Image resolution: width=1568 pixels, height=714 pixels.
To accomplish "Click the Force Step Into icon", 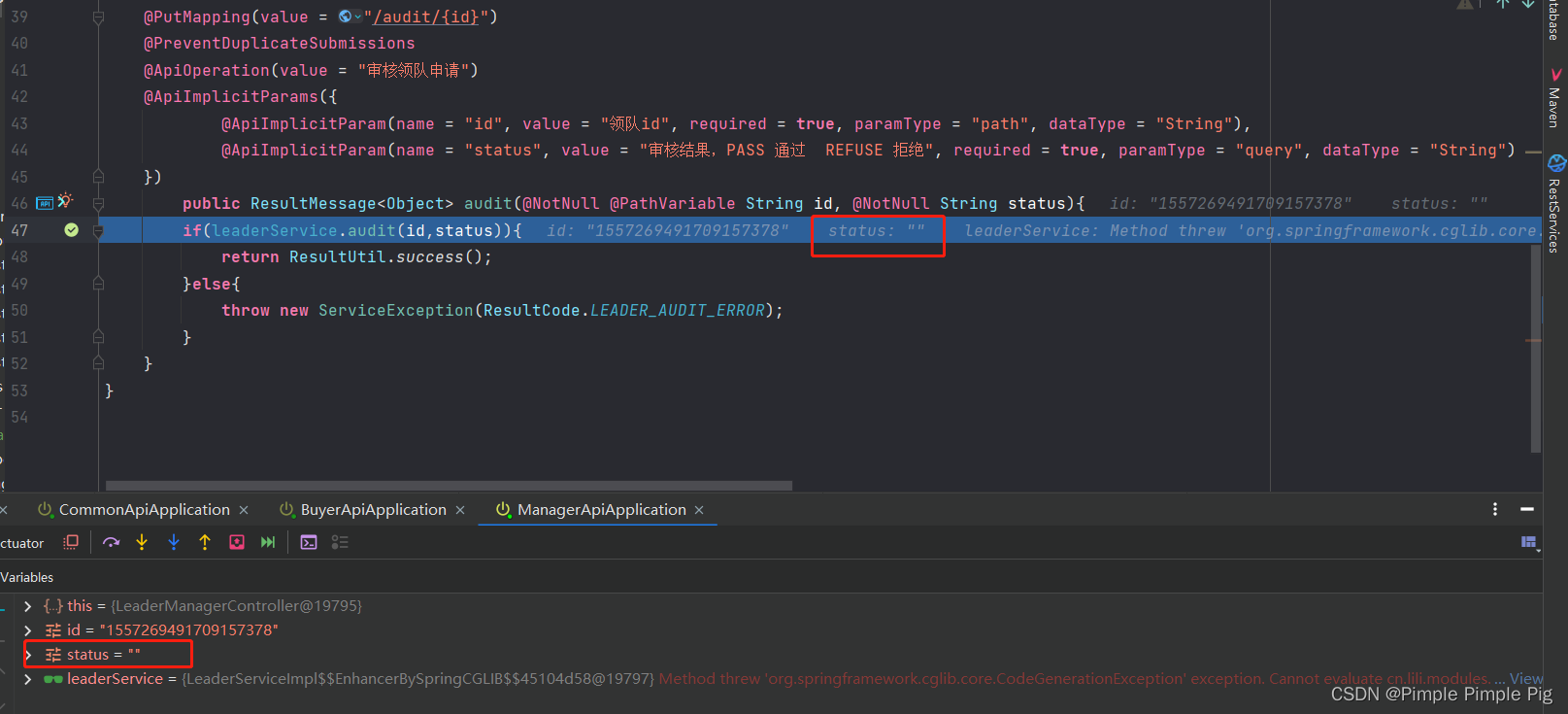I will coord(174,542).
